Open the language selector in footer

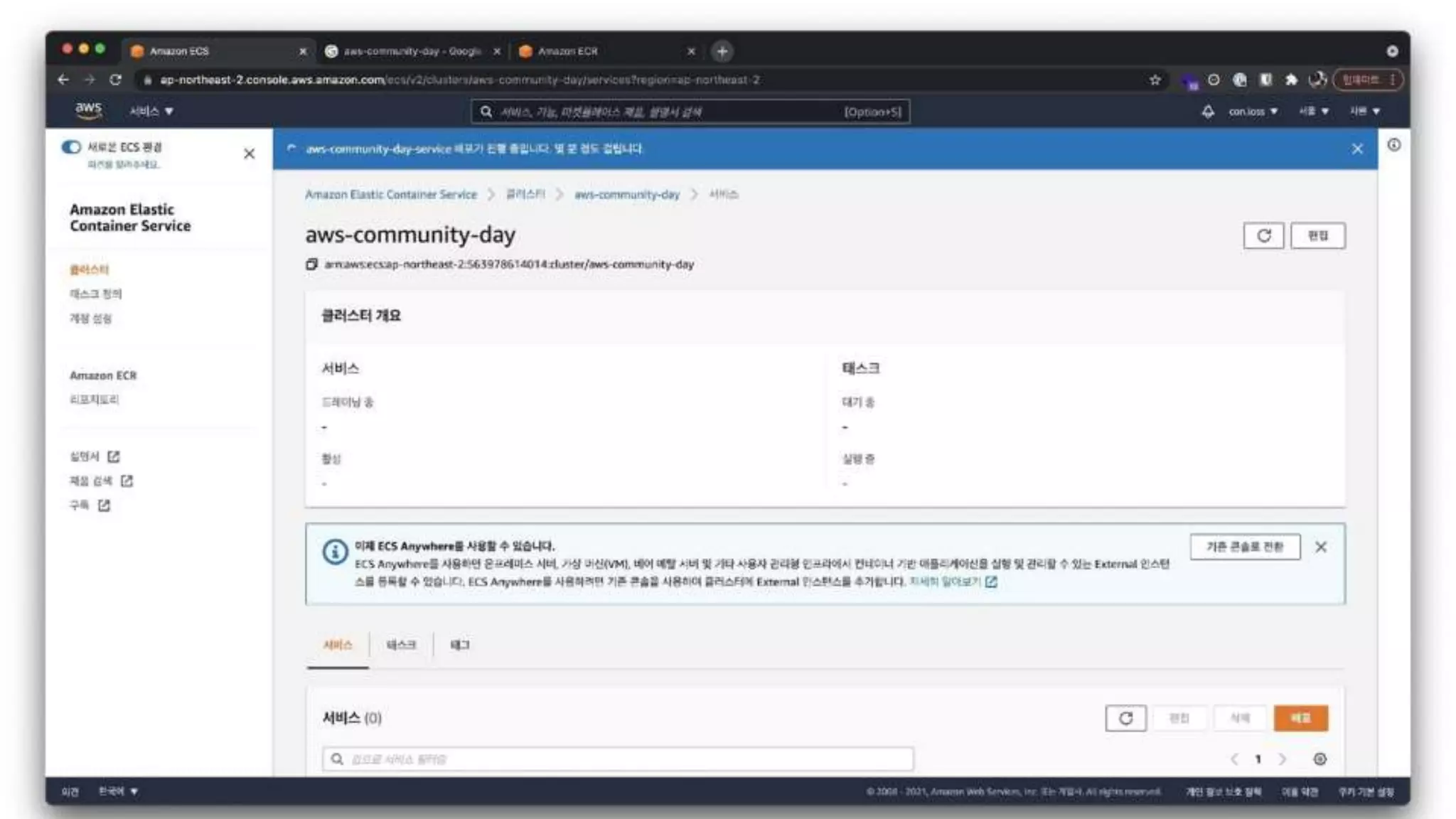(x=118, y=791)
